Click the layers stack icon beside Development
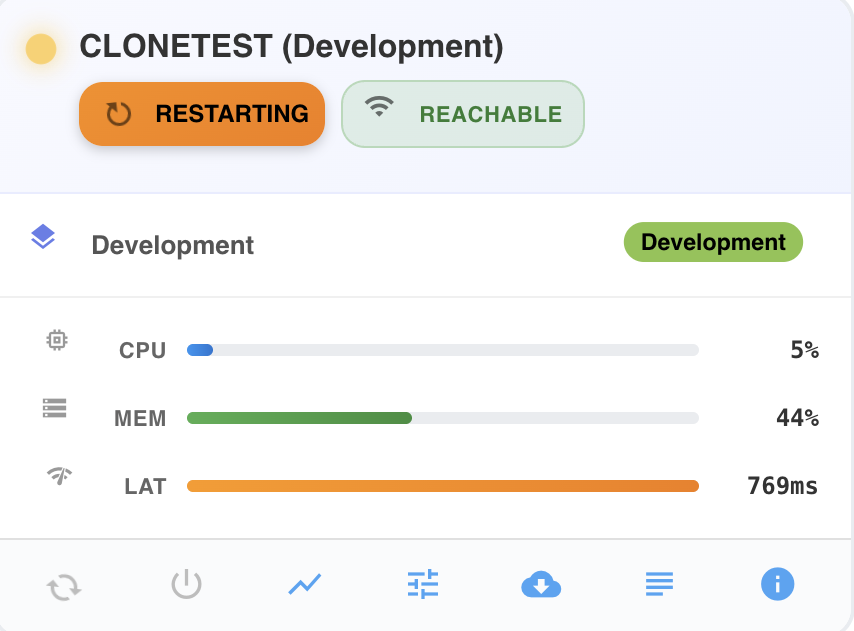The image size is (854, 631). pos(43,237)
